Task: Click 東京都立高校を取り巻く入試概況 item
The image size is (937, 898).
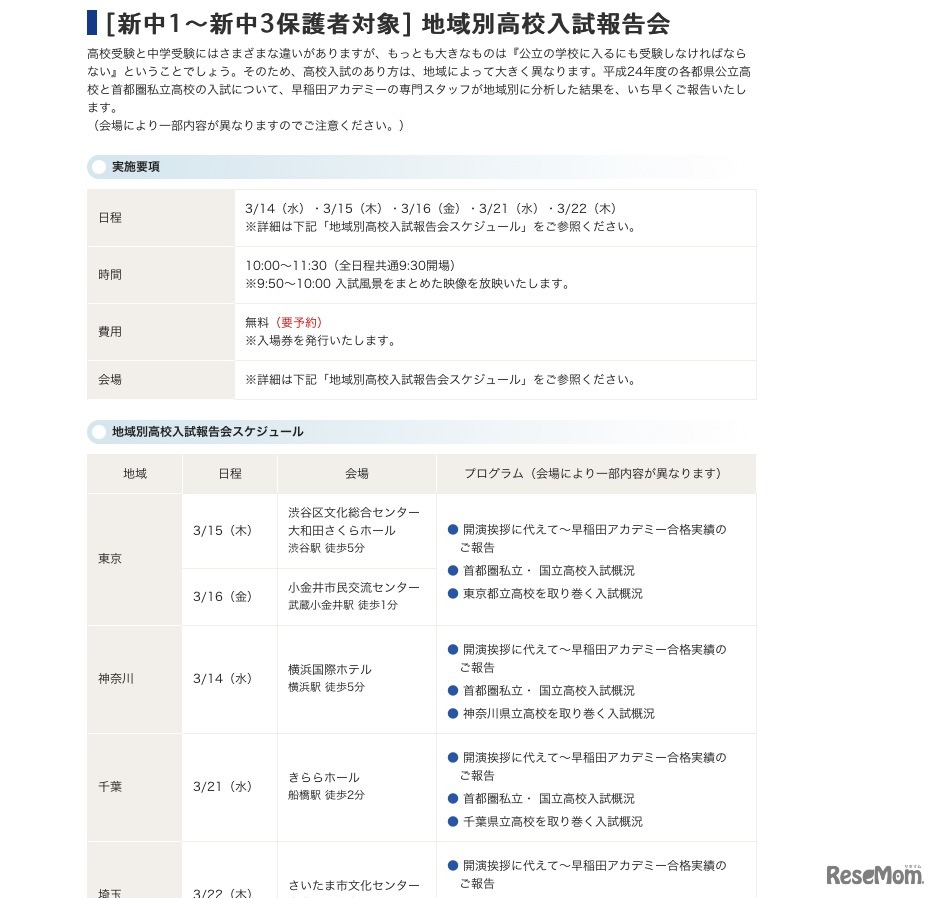Action: (x=553, y=594)
